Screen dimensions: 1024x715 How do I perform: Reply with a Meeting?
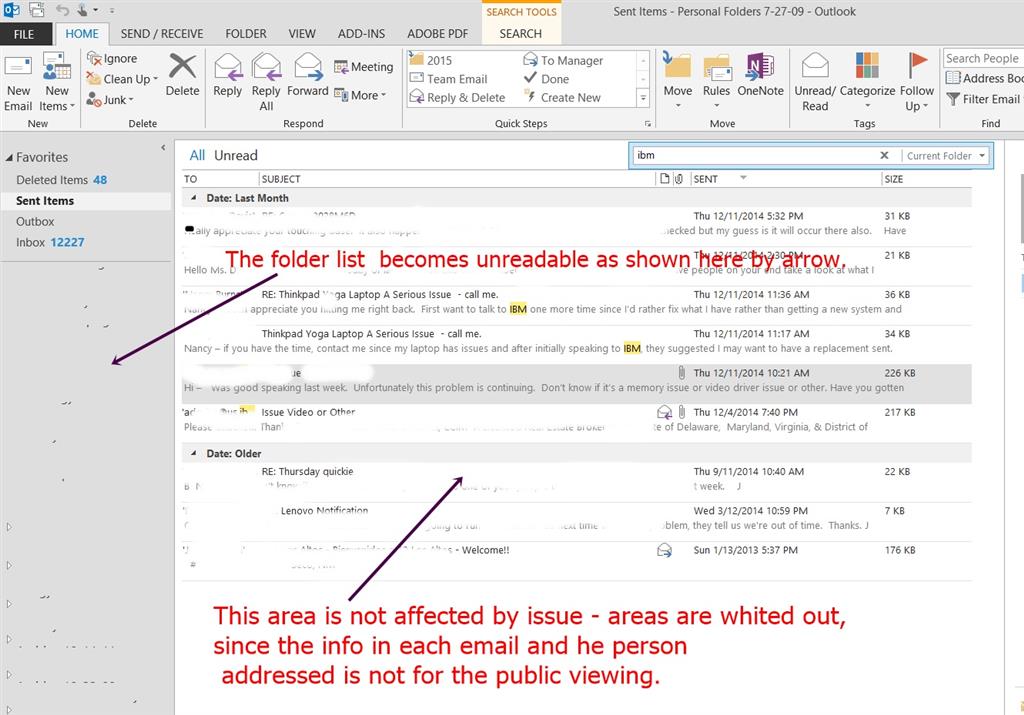point(364,67)
